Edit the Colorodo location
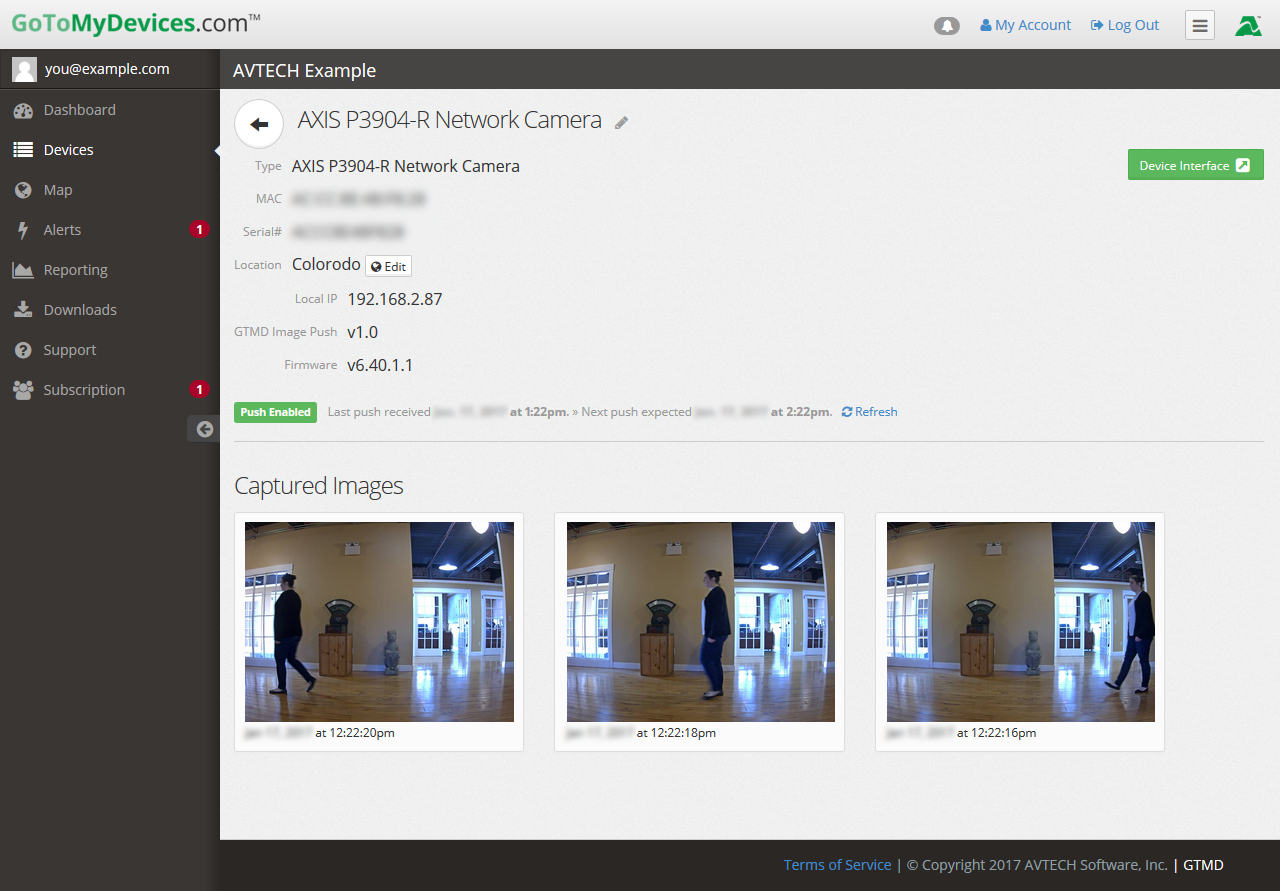1280x891 pixels. point(388,267)
